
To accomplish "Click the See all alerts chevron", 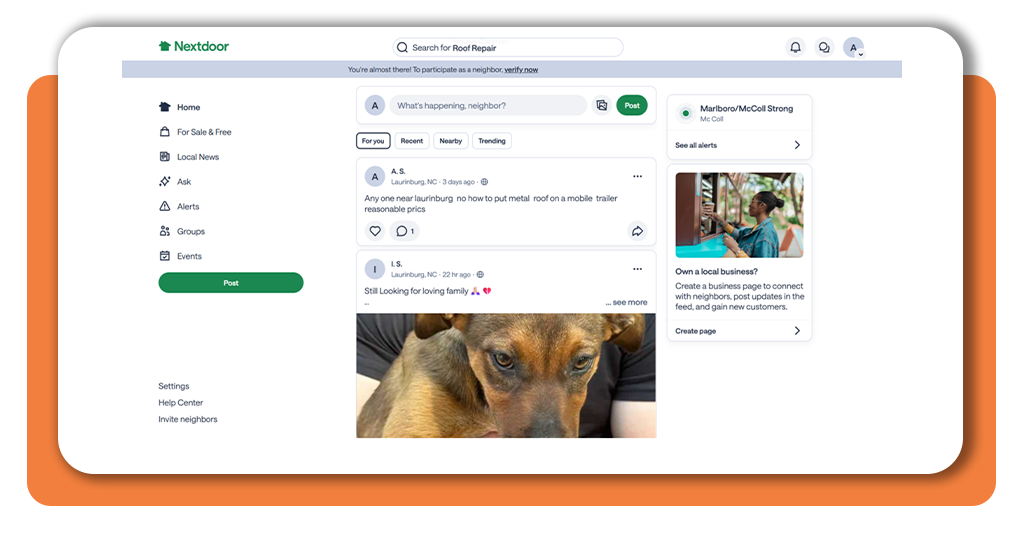I will [x=797, y=145].
